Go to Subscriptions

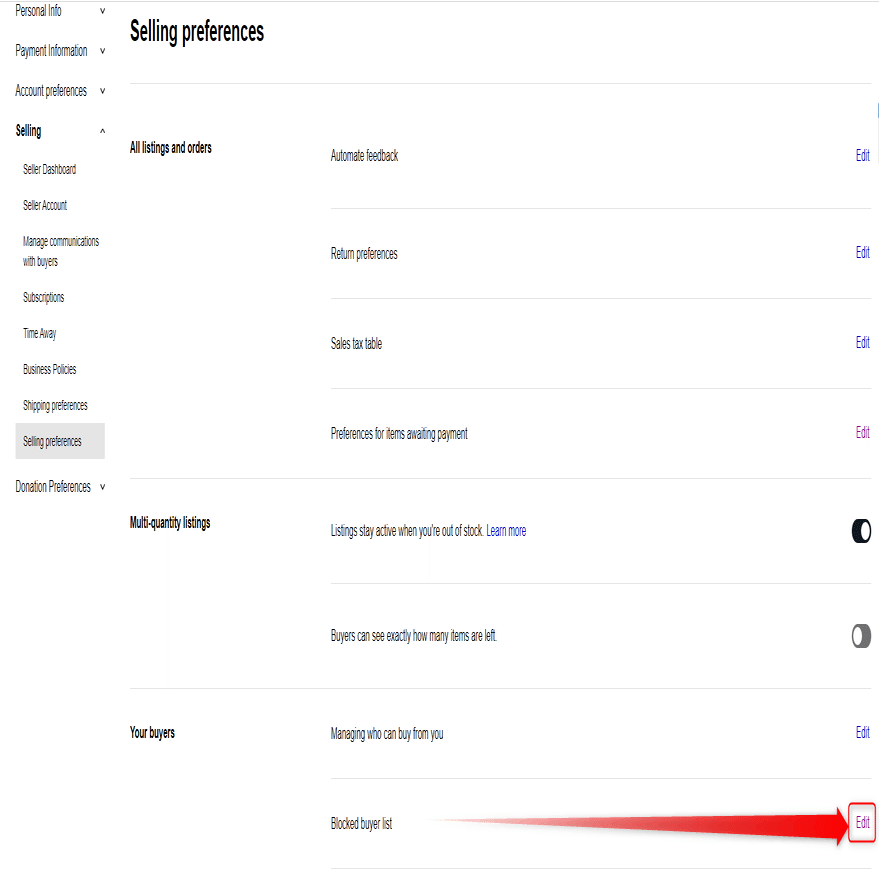point(44,297)
